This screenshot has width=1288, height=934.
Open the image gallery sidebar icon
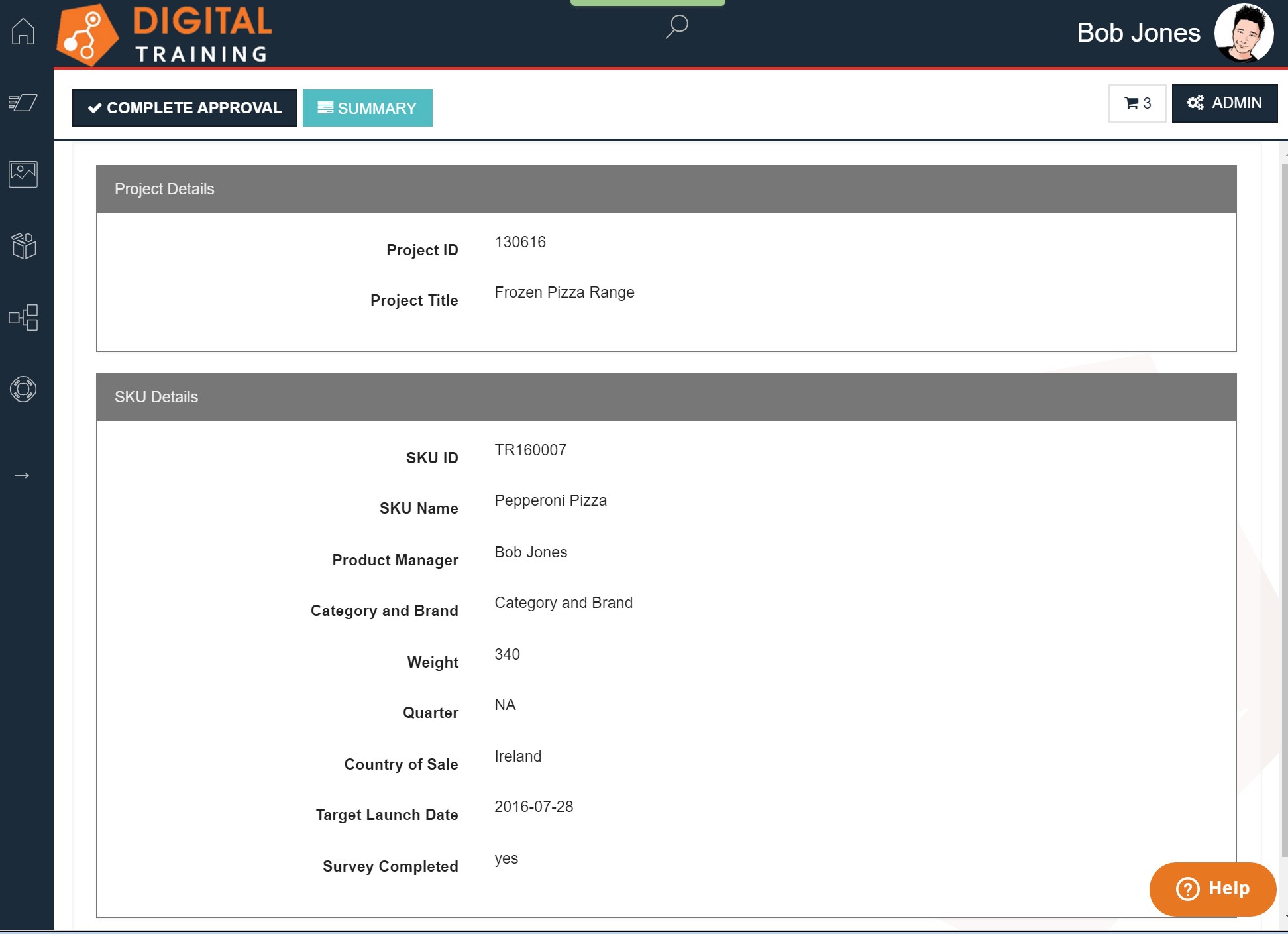pos(23,174)
